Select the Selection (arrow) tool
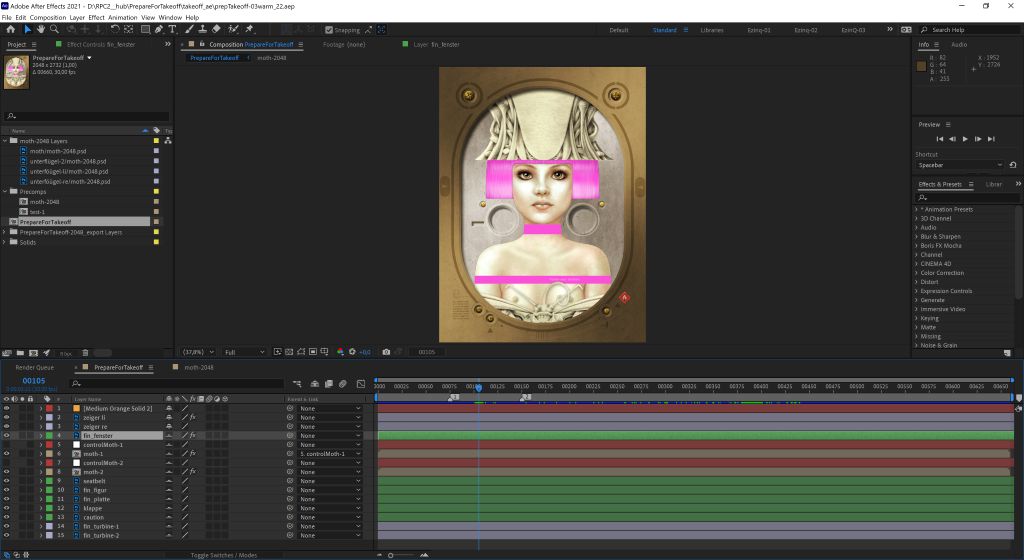 point(27,29)
